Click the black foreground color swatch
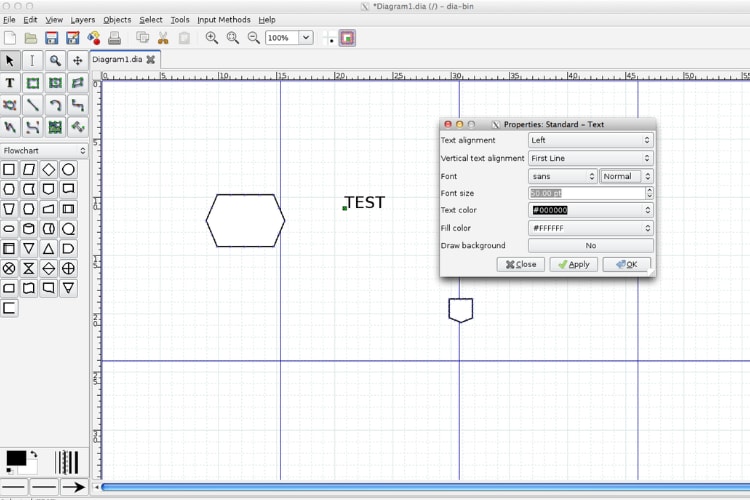The width and height of the screenshot is (750, 500). point(16,458)
